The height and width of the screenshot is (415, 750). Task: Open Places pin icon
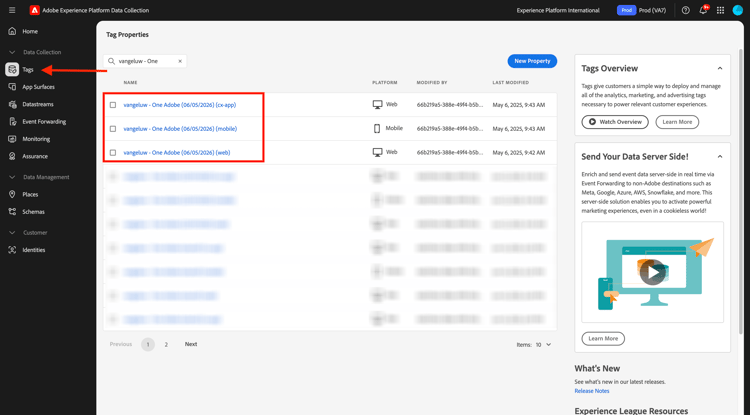click(12, 194)
